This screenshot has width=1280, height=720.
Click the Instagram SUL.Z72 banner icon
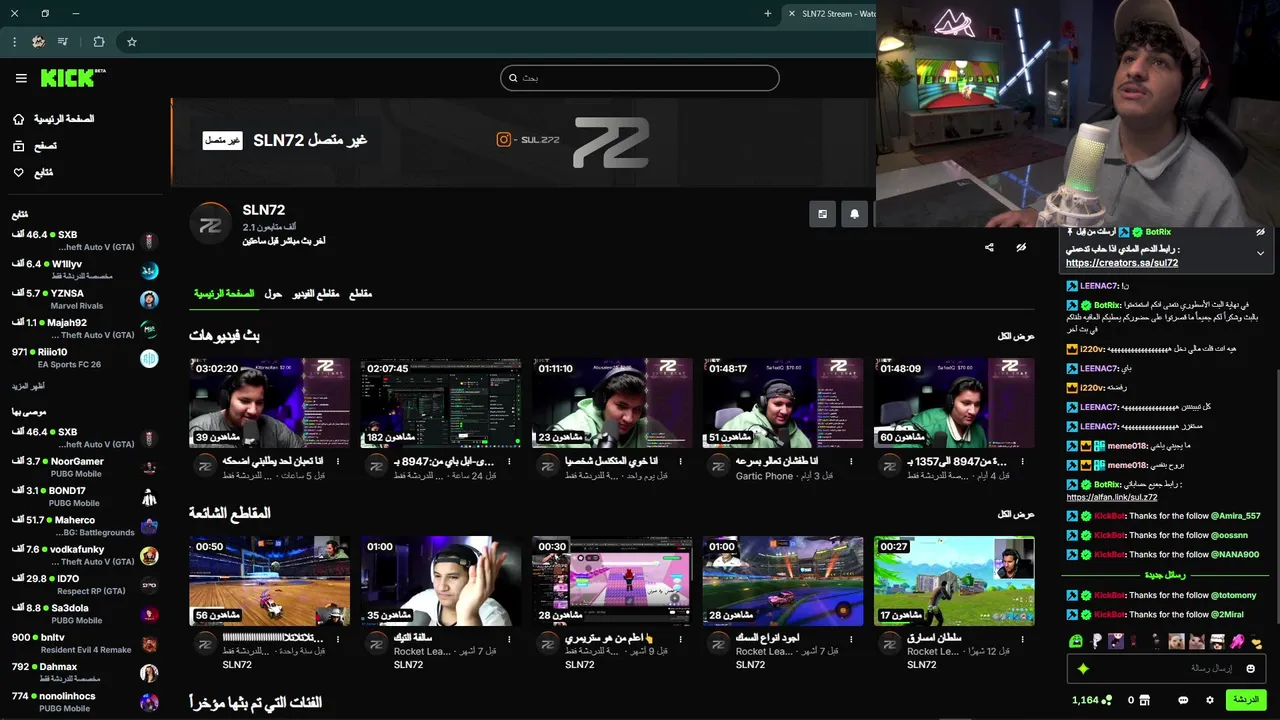tap(504, 140)
